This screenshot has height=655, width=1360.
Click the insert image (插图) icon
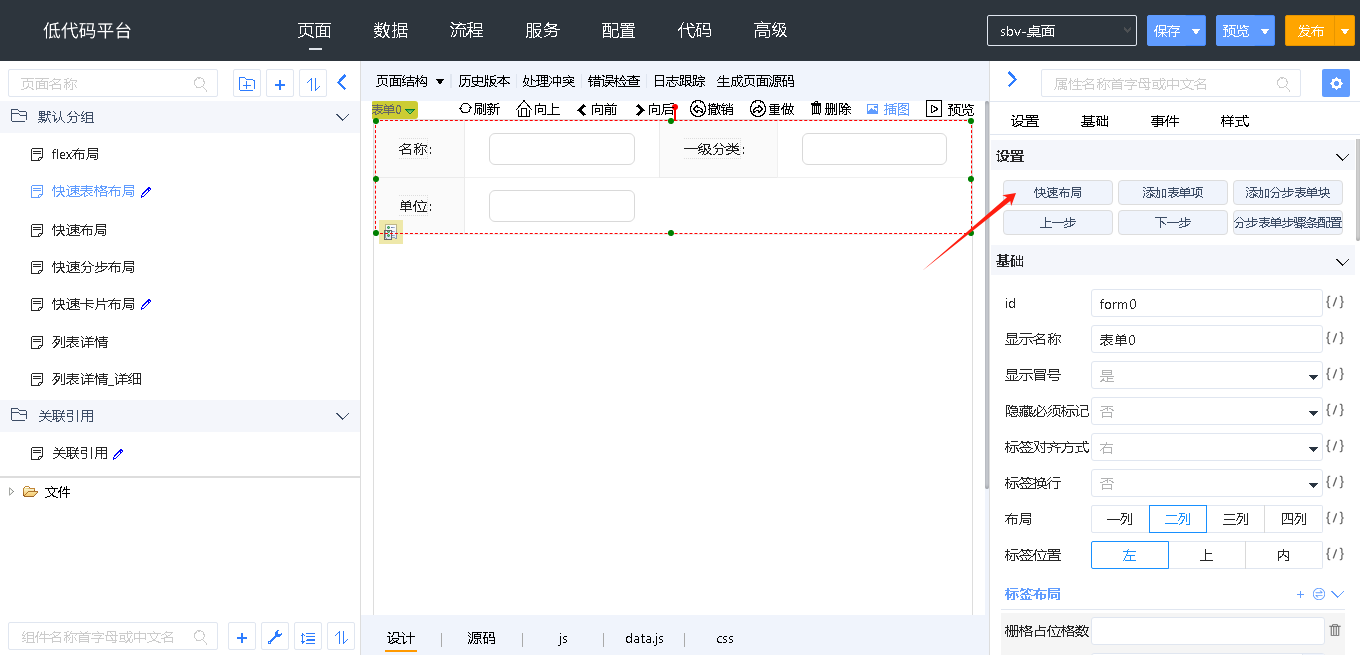[872, 109]
